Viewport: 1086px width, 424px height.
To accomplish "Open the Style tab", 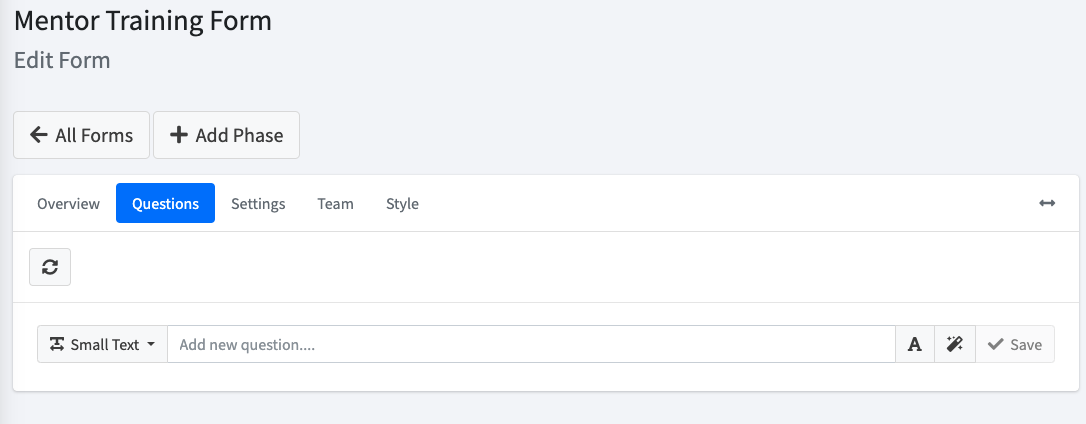I will coord(402,204).
